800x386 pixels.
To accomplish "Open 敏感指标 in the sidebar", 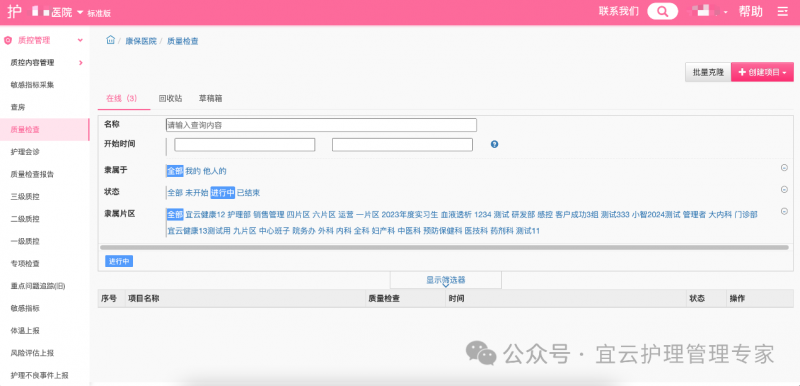I will [x=25, y=308].
